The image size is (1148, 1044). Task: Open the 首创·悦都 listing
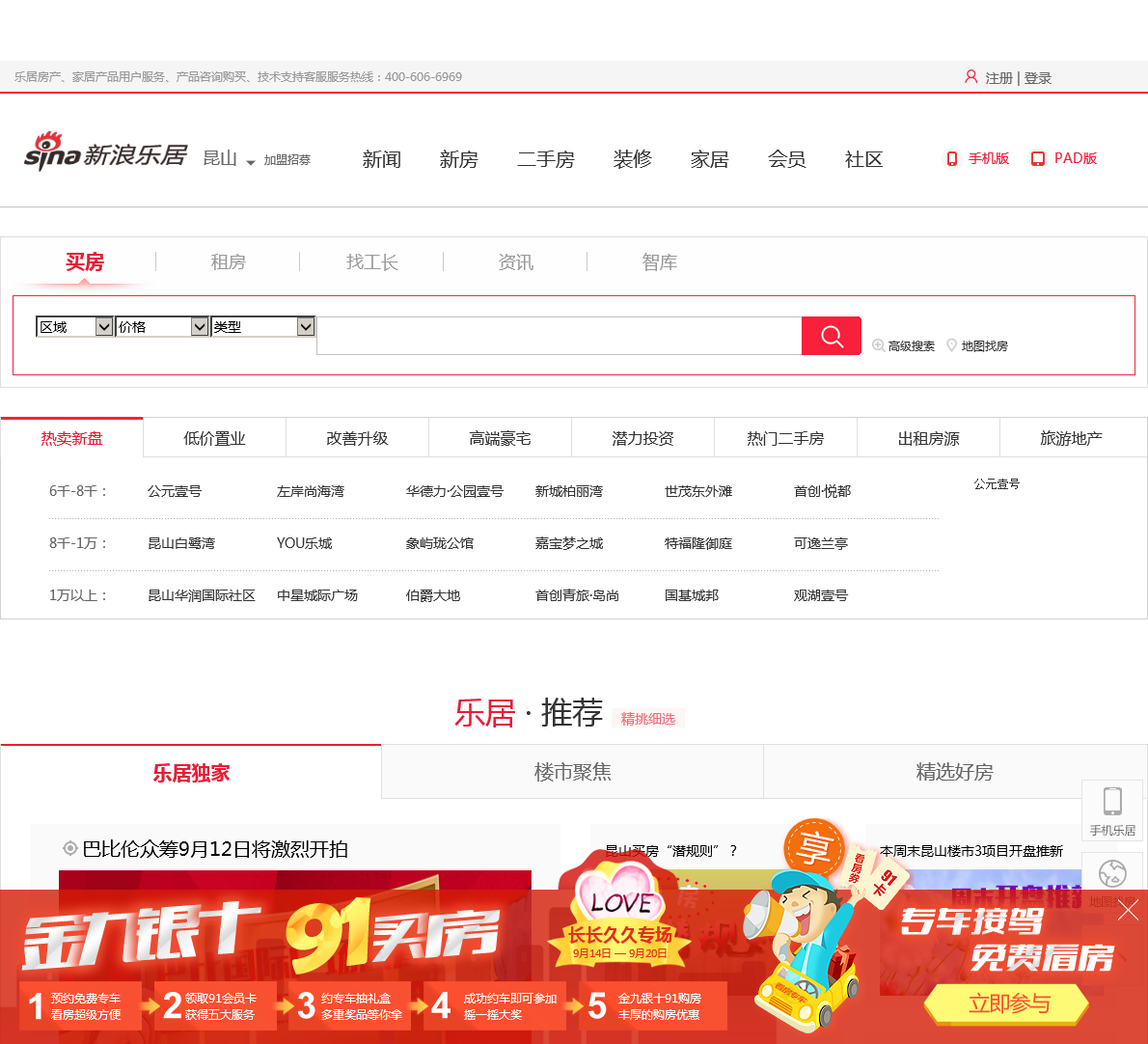click(x=822, y=491)
